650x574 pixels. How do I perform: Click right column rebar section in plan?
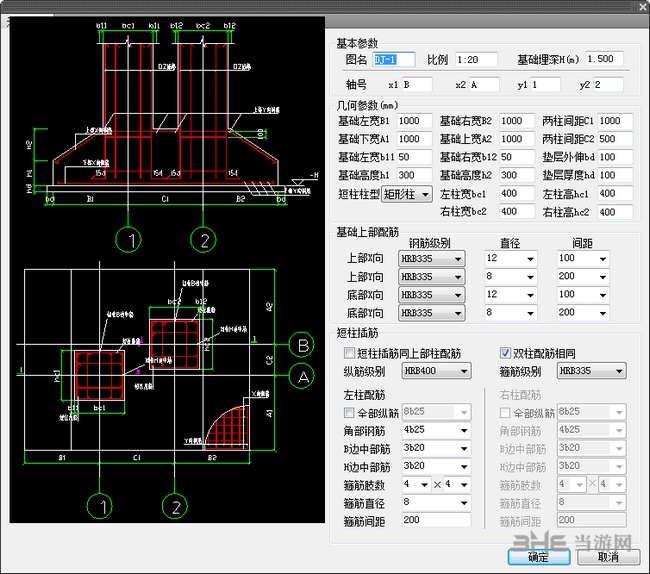click(x=175, y=344)
